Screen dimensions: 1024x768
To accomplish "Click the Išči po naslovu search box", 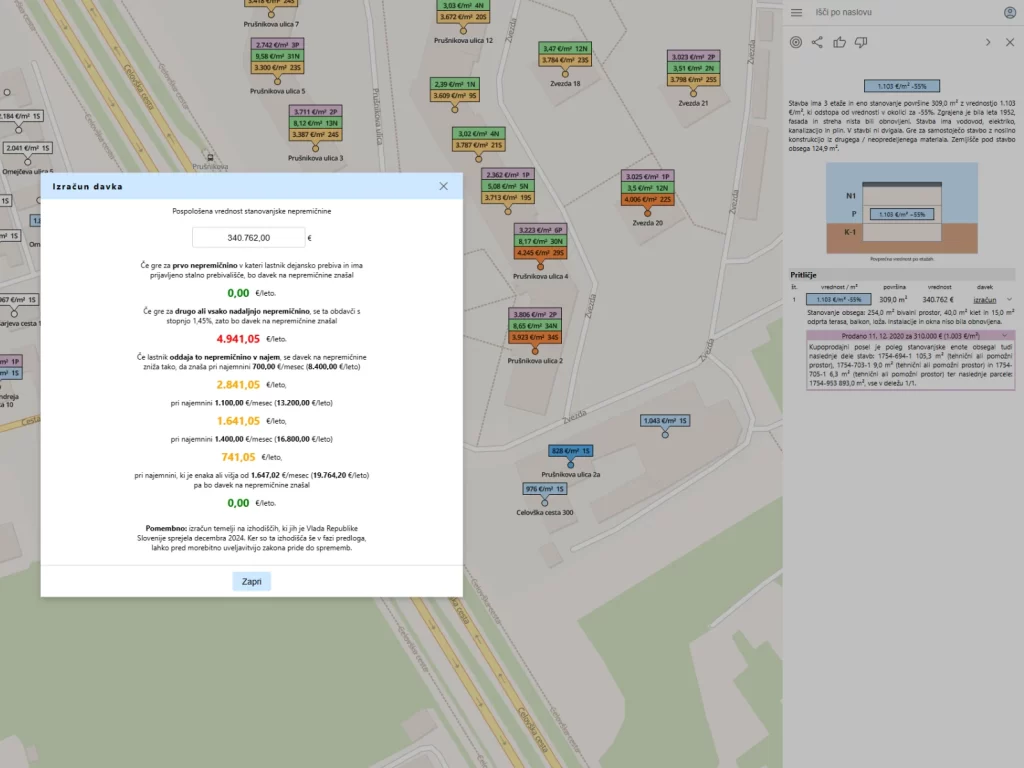I will point(900,12).
